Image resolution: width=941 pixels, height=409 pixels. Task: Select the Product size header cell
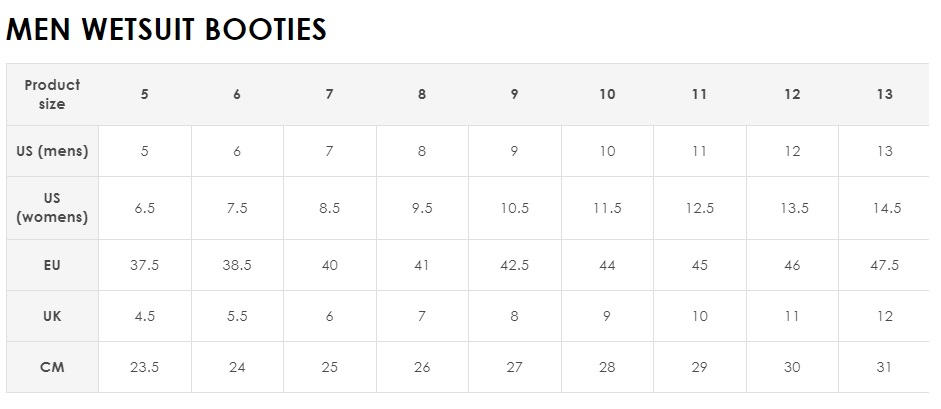pos(52,94)
